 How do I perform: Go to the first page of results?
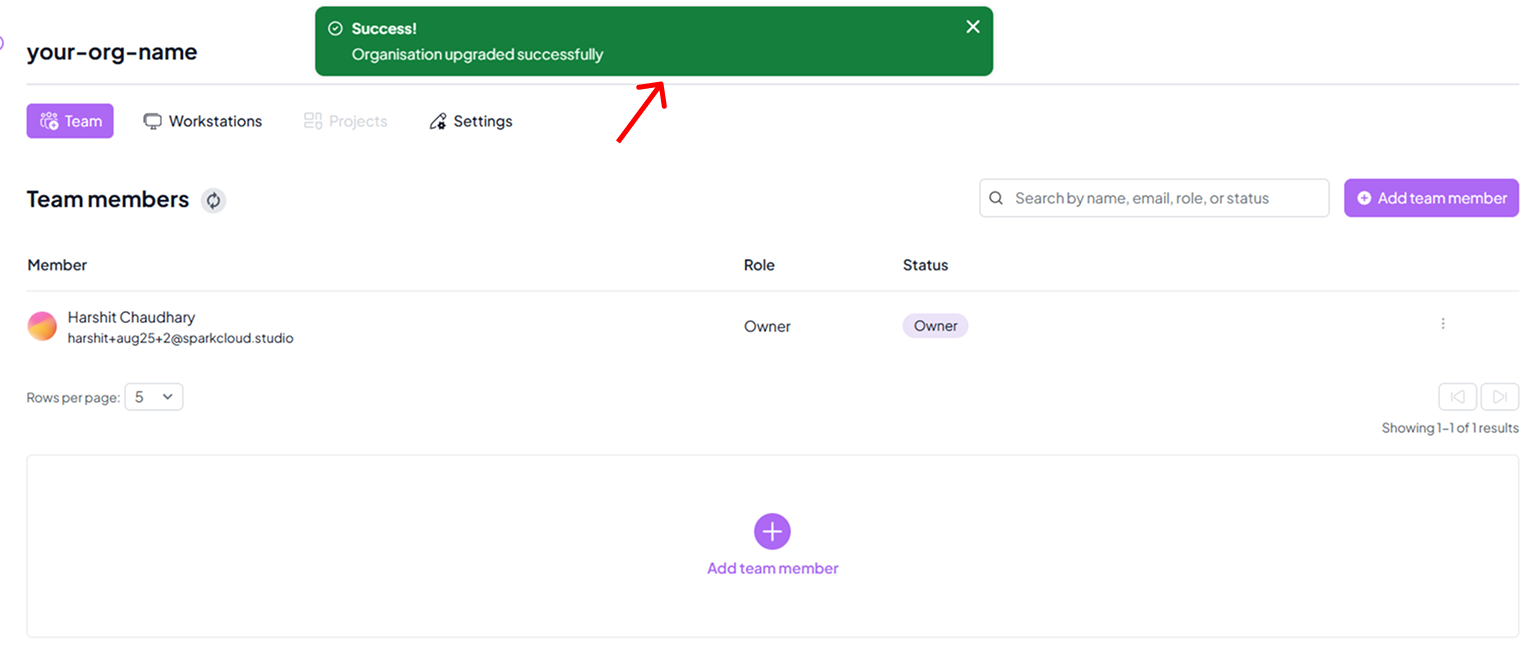pos(1457,396)
